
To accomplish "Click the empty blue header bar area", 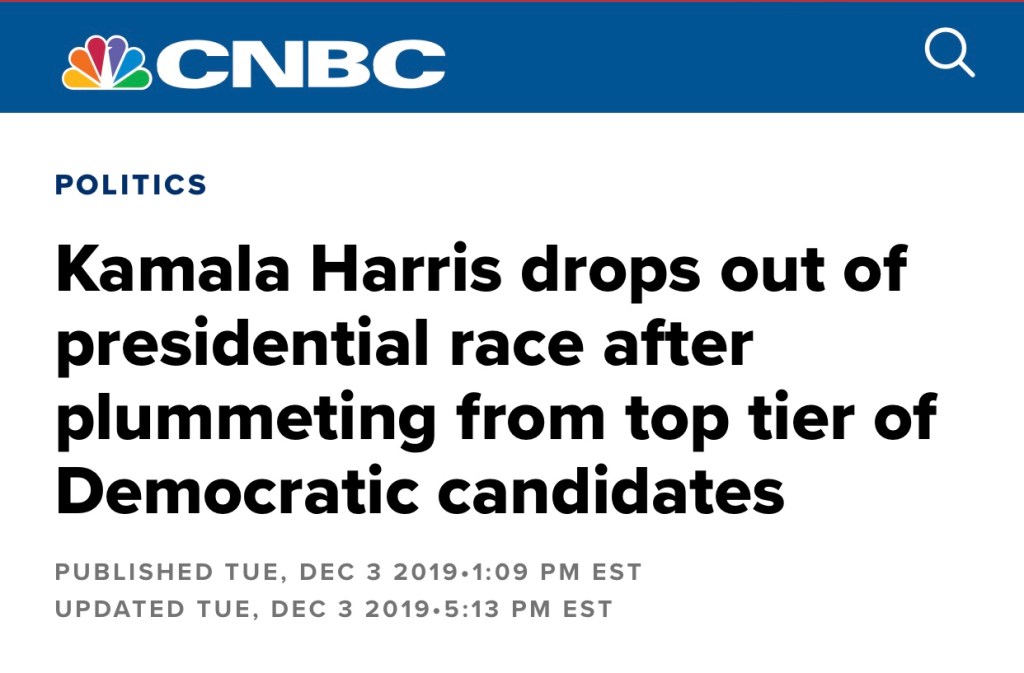I will tap(680, 58).
